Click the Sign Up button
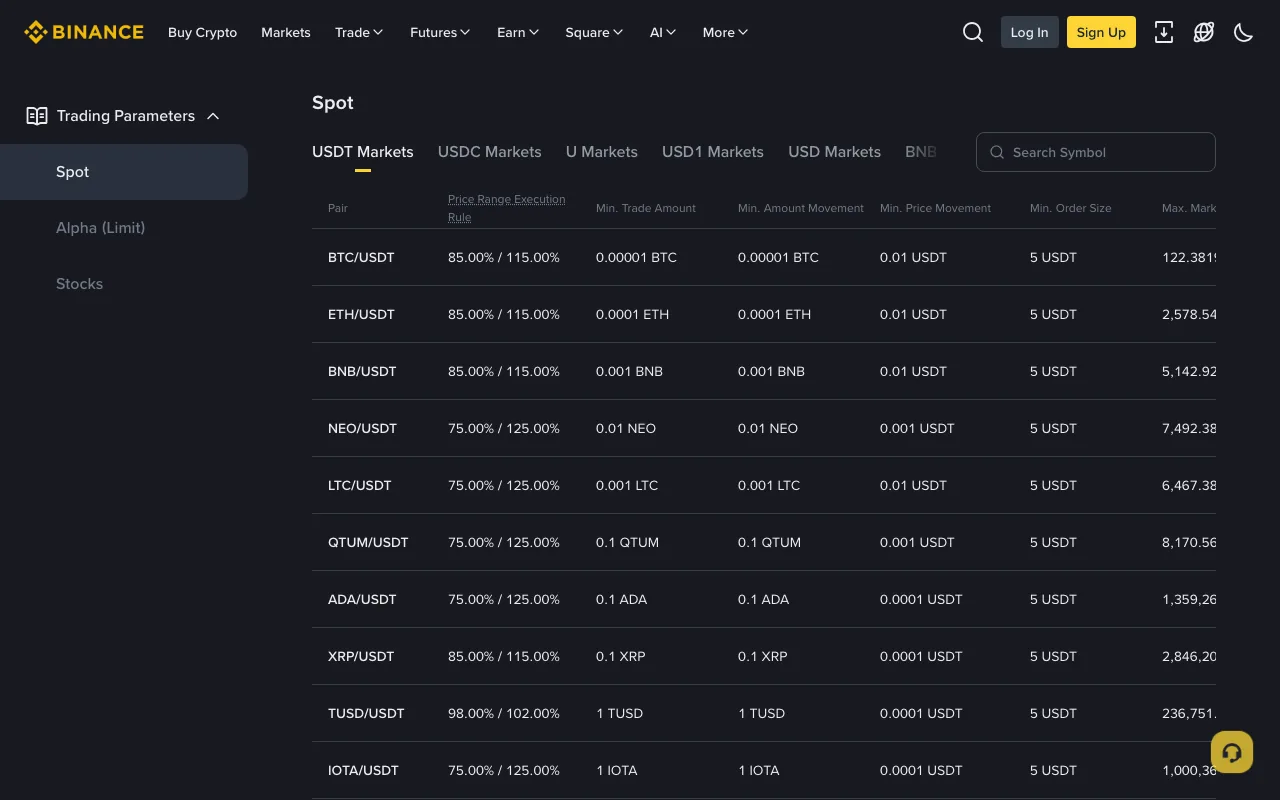 [x=1101, y=32]
